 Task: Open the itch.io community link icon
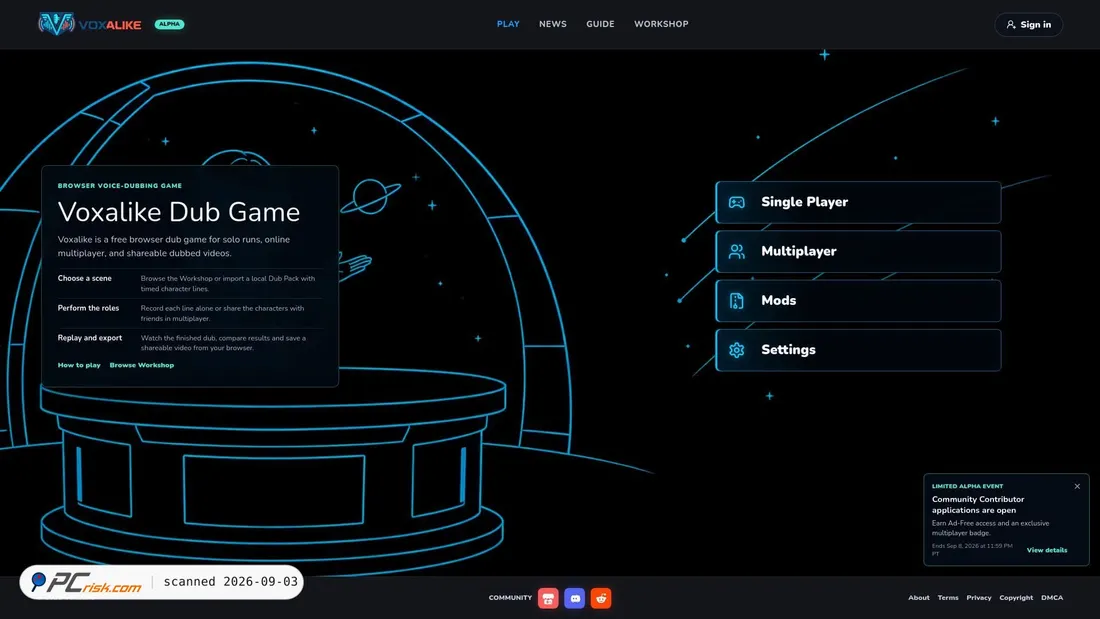click(548, 598)
